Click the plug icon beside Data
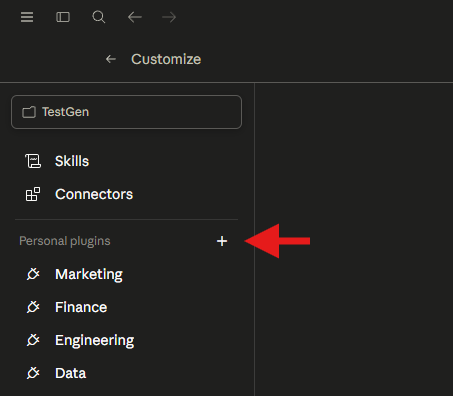453x396 pixels. [33, 373]
